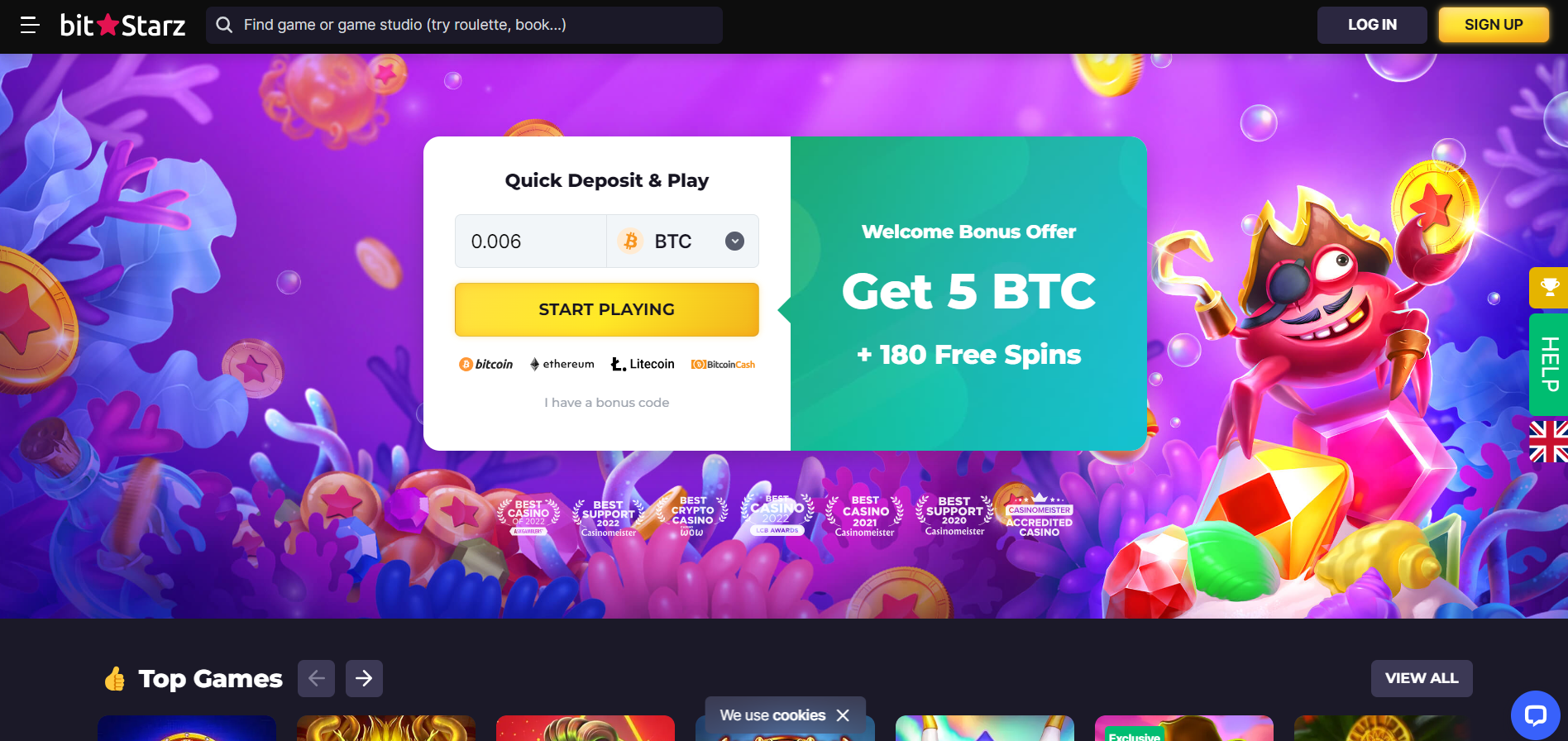
Task: Click the dropdown chevron next to BTC
Action: coord(734,241)
